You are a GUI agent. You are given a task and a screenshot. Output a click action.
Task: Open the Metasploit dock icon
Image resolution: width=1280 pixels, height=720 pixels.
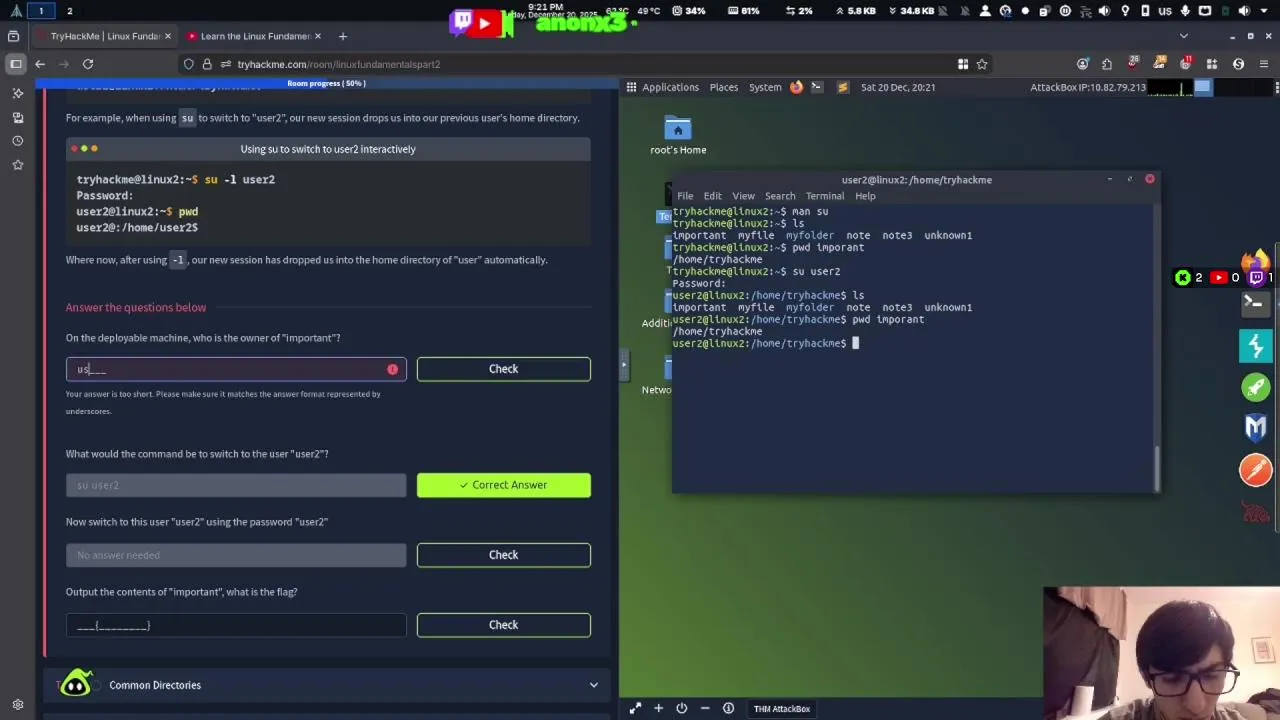click(x=1256, y=428)
